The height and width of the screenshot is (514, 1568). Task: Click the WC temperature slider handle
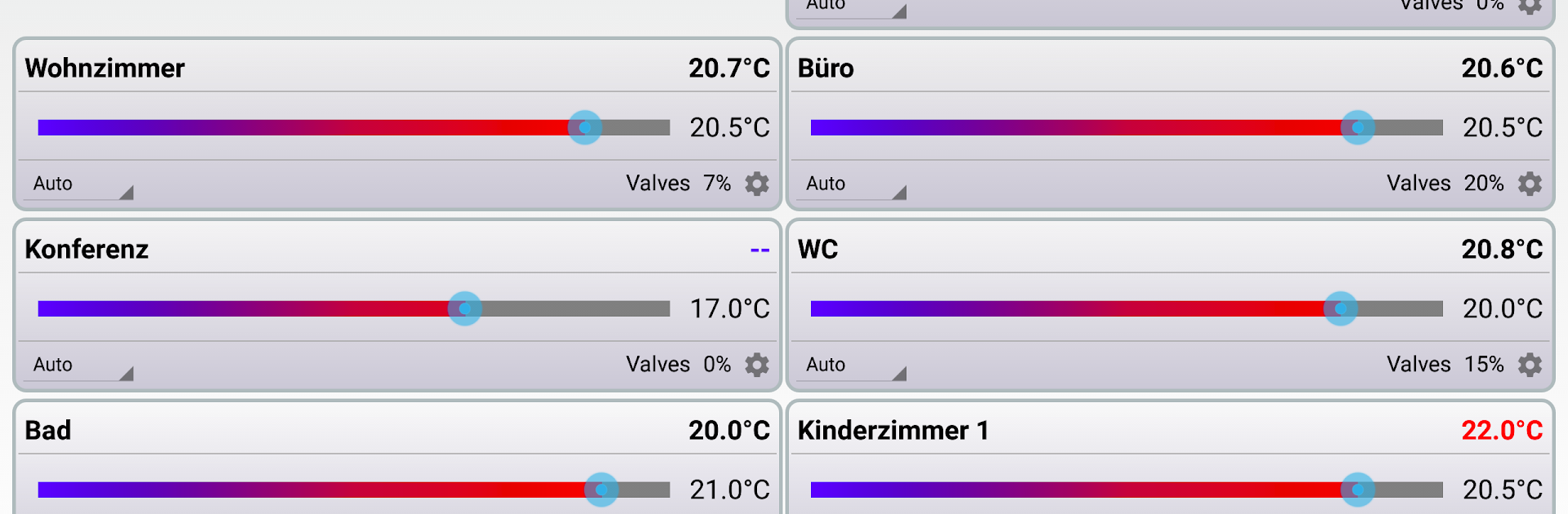pyautogui.click(x=1340, y=308)
